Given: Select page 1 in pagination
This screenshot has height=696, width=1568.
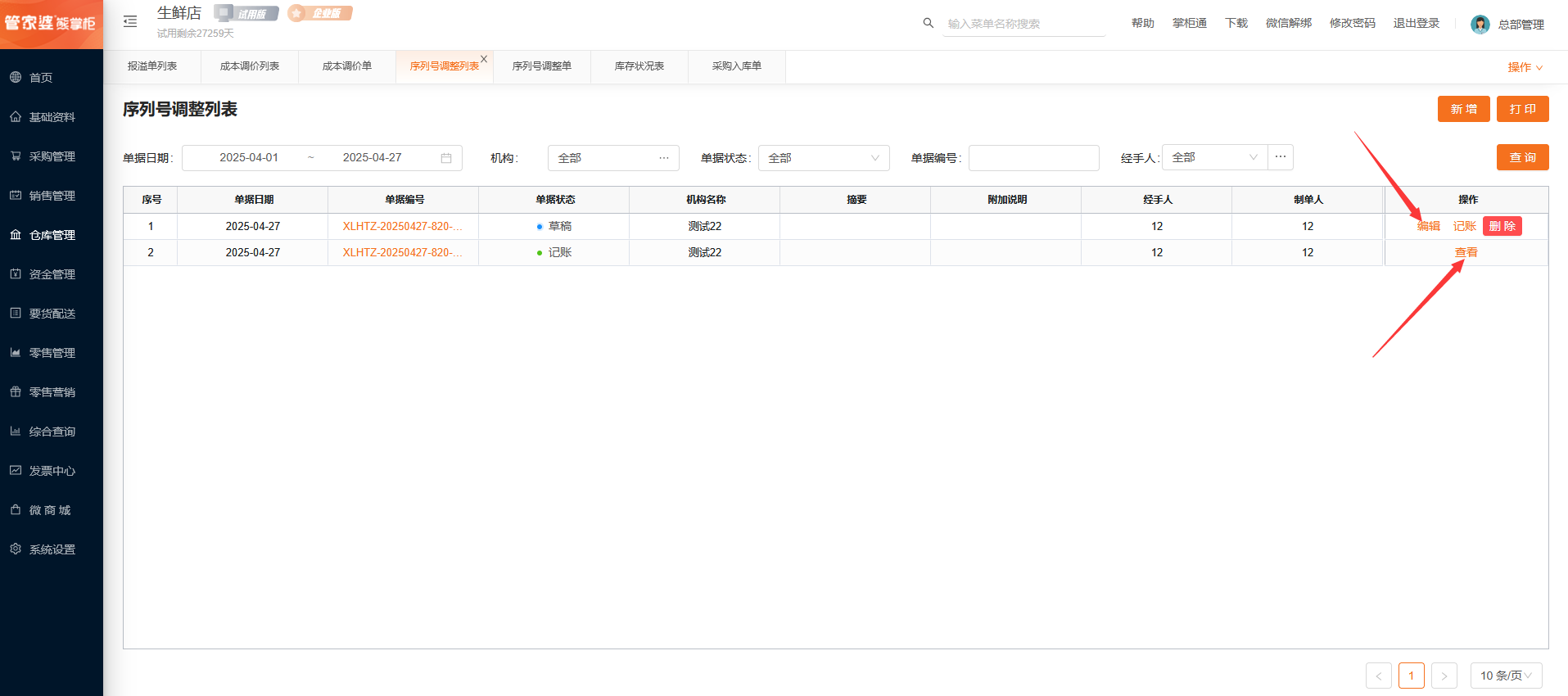Looking at the screenshot, I should click(x=1412, y=676).
